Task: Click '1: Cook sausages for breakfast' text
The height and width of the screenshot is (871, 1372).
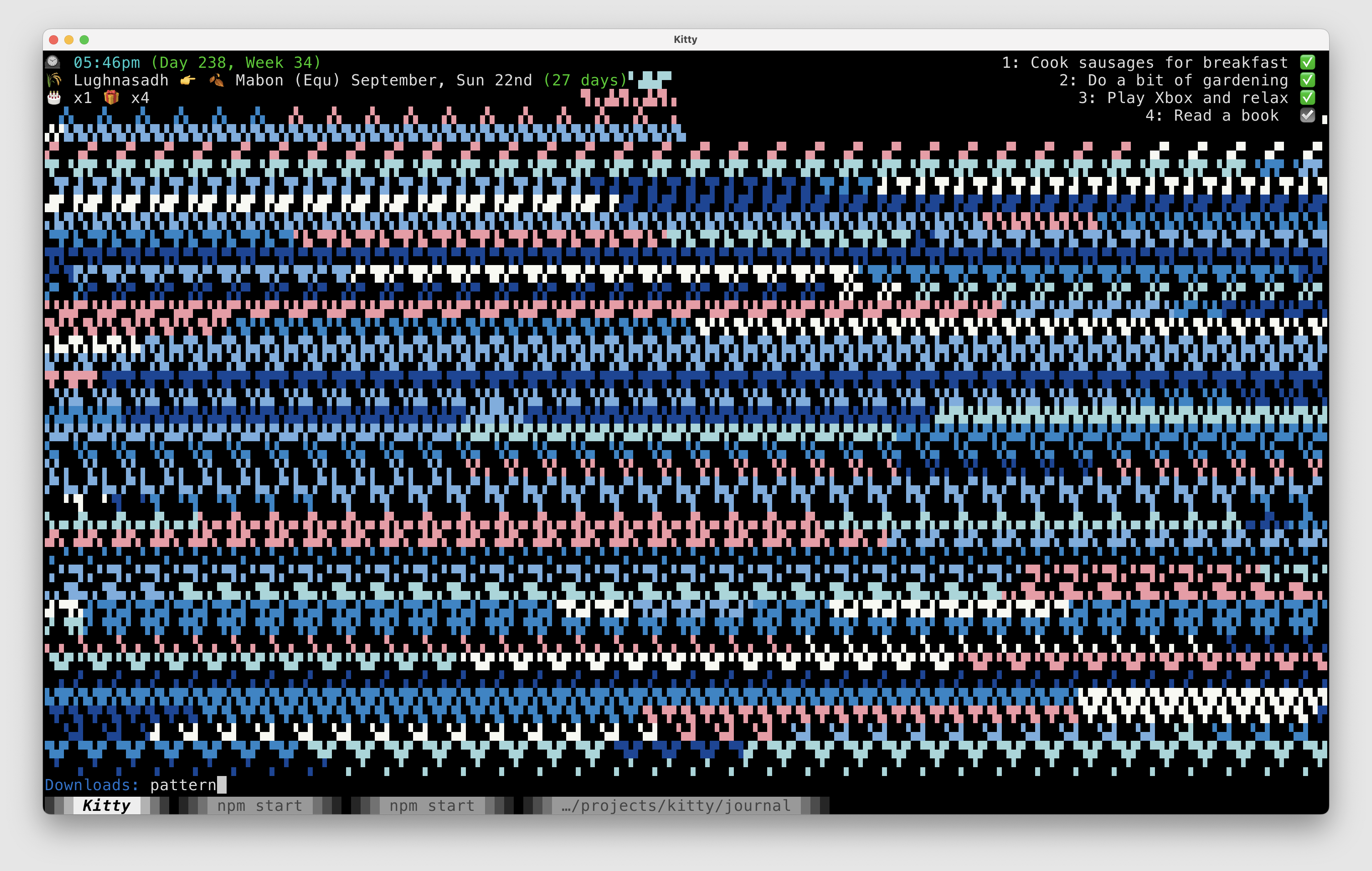Action: pos(1145,62)
